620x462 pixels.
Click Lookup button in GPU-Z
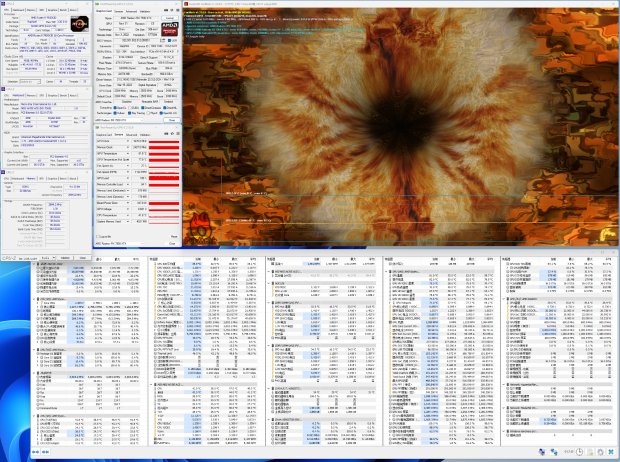click(x=170, y=18)
